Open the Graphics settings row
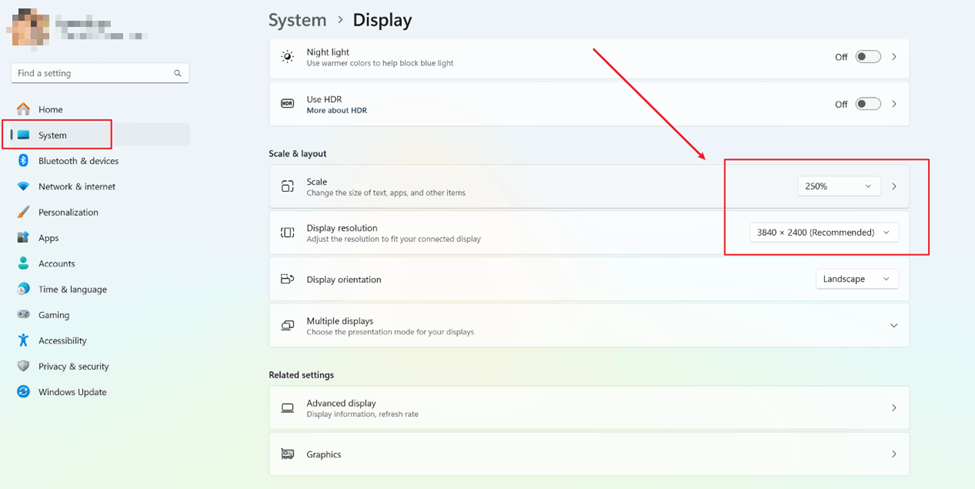Image resolution: width=975 pixels, height=489 pixels. 589,454
